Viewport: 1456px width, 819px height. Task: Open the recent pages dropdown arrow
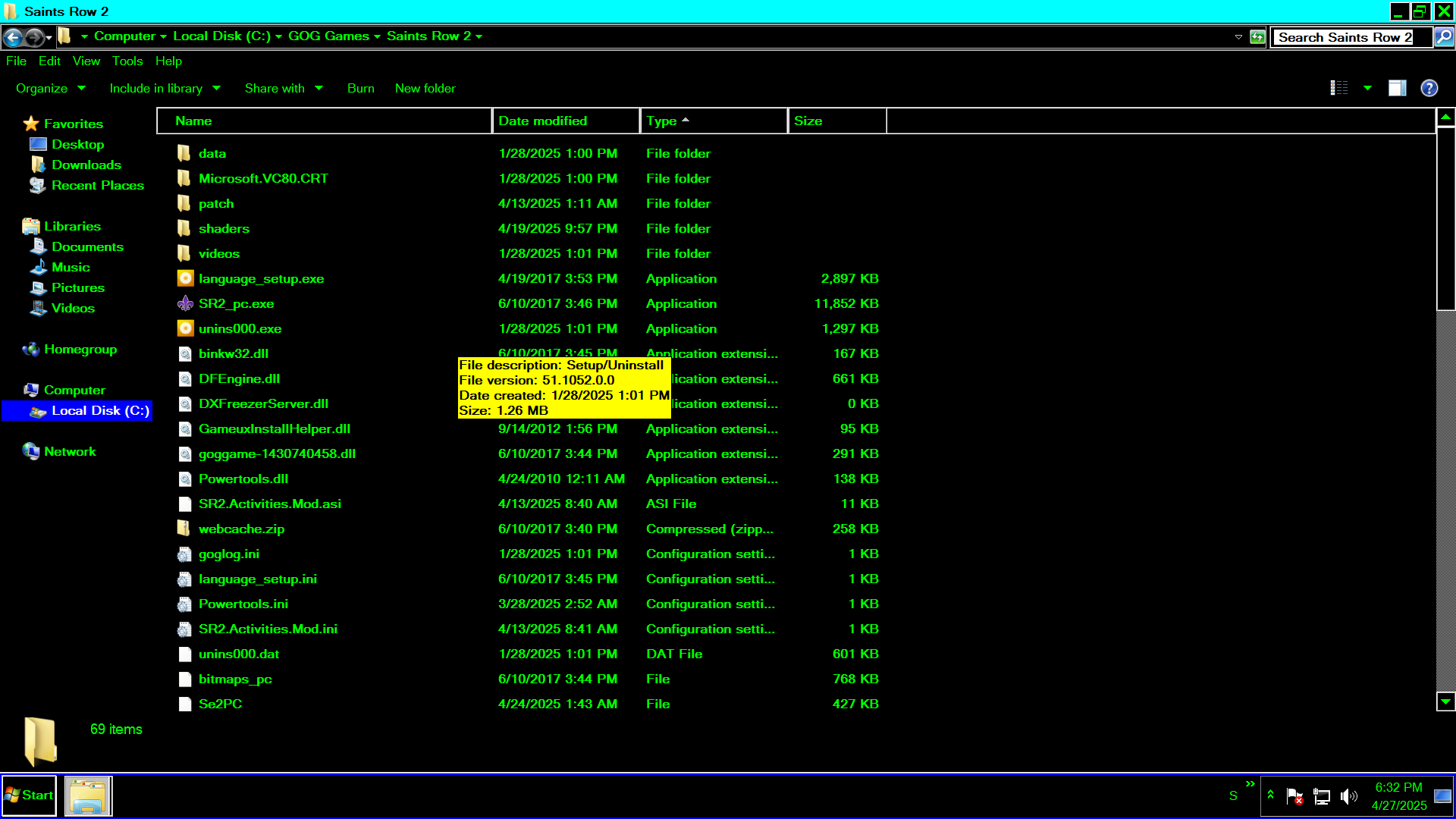(x=49, y=36)
